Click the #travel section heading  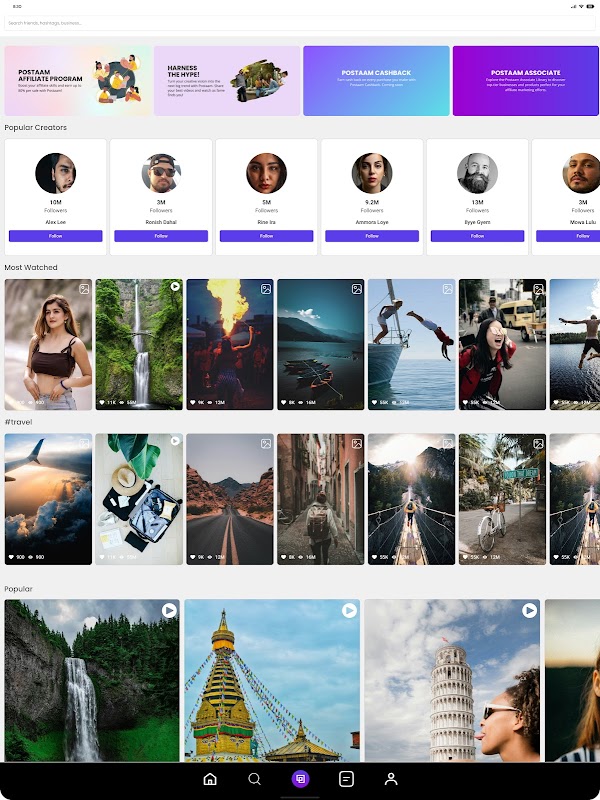pos(18,422)
